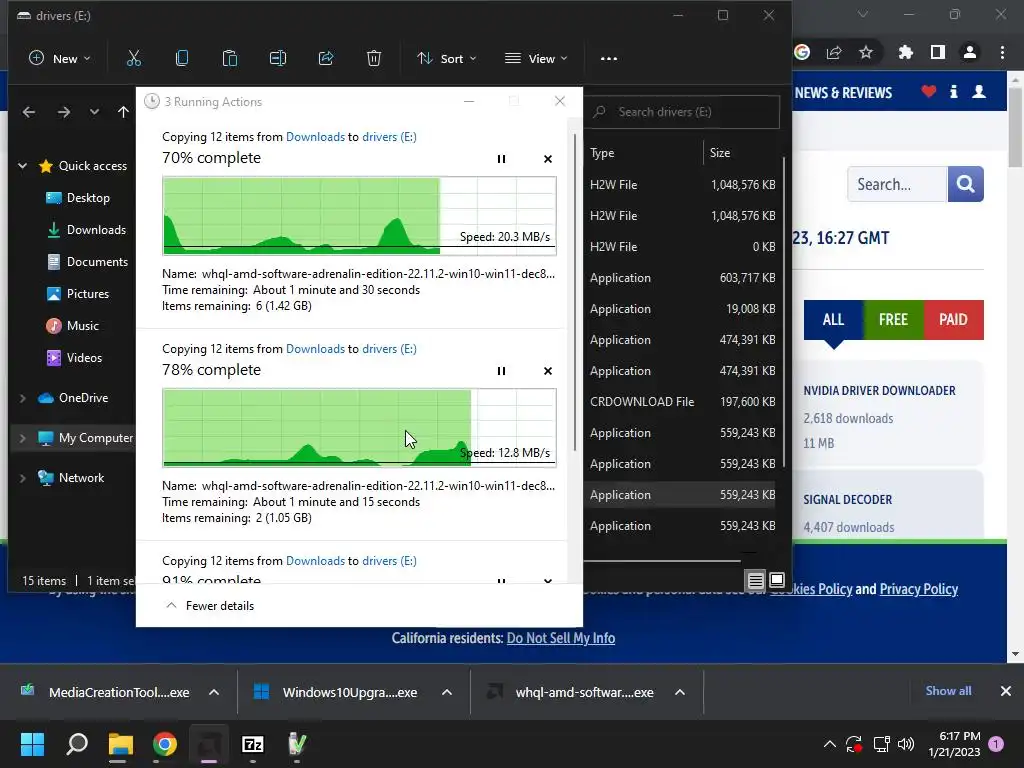Screen dimensions: 1024x768
Task: Click the Copy icon in File Explorer toolbar
Action: pyautogui.click(x=182, y=58)
